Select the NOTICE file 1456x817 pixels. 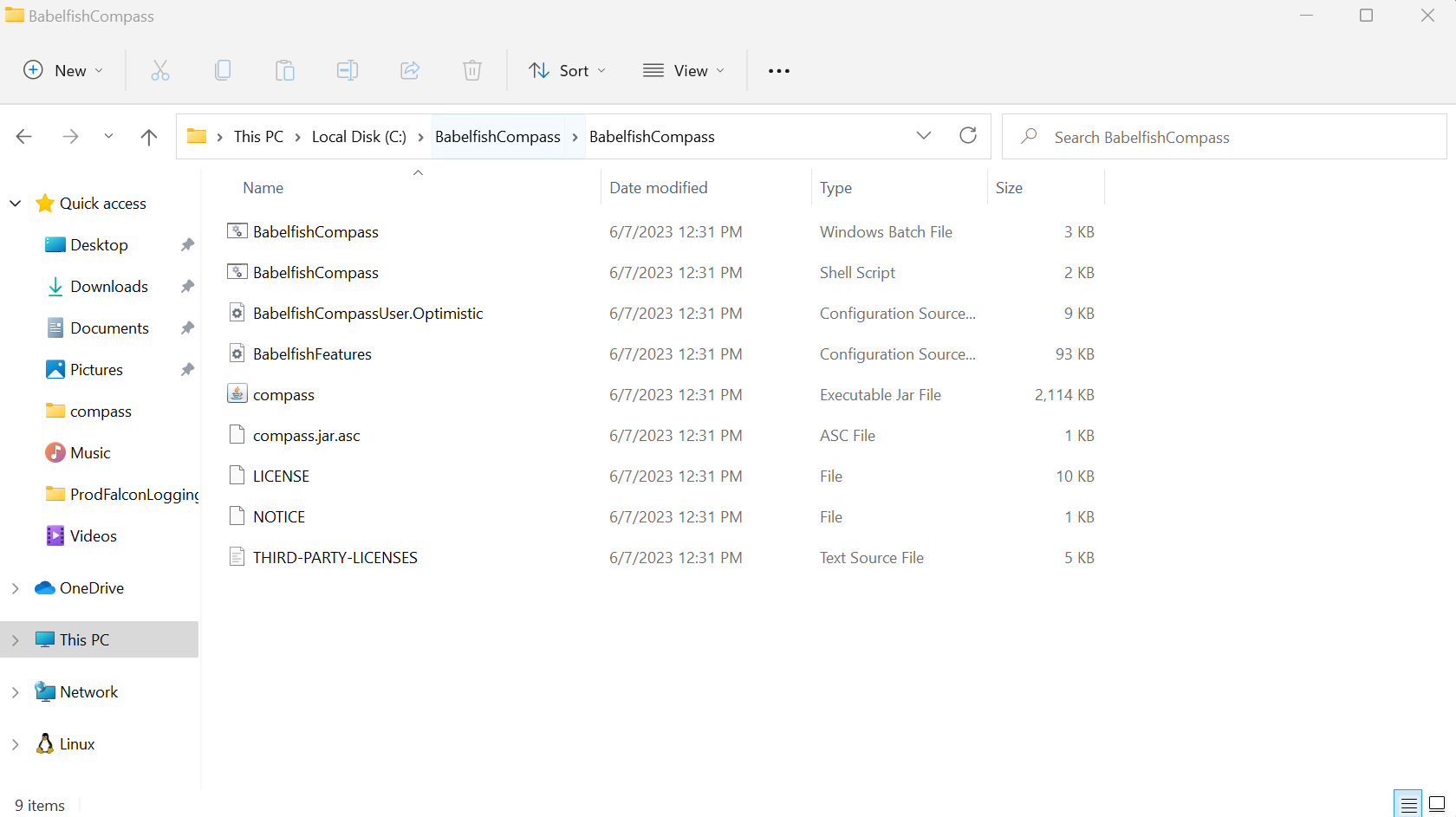[x=279, y=516]
